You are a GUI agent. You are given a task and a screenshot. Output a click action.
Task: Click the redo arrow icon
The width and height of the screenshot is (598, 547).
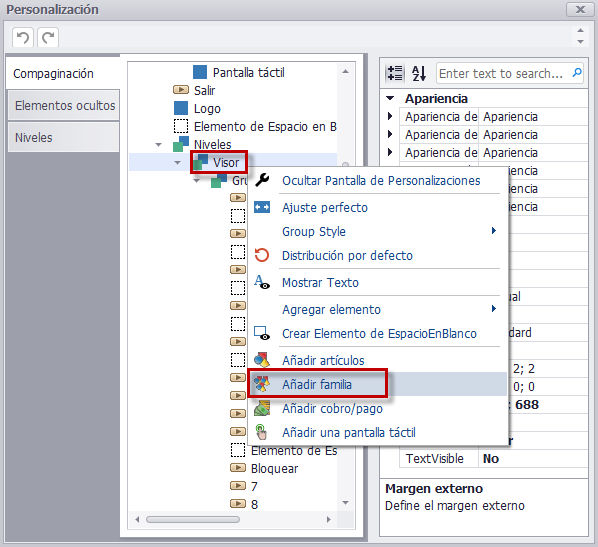[x=48, y=37]
